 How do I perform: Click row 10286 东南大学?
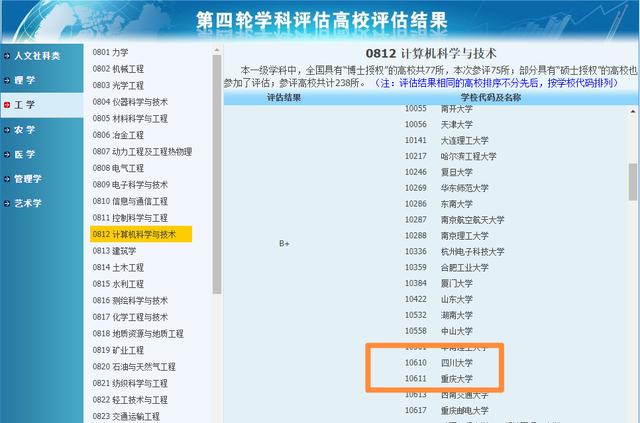pyautogui.click(x=438, y=204)
